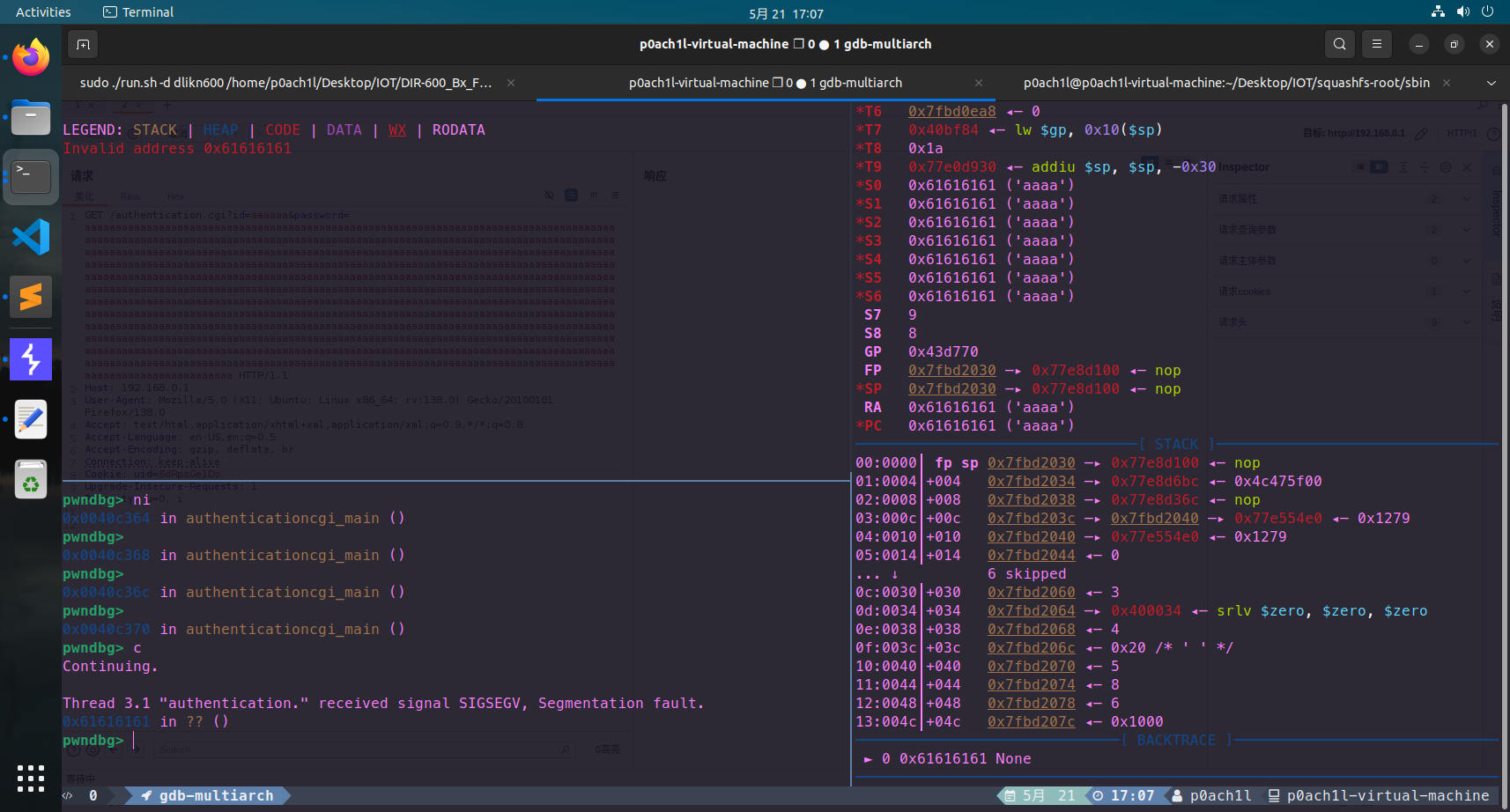This screenshot has width=1510, height=812.
Task: Switch Inspector to the left layout in Burp
Action: tap(1361, 167)
